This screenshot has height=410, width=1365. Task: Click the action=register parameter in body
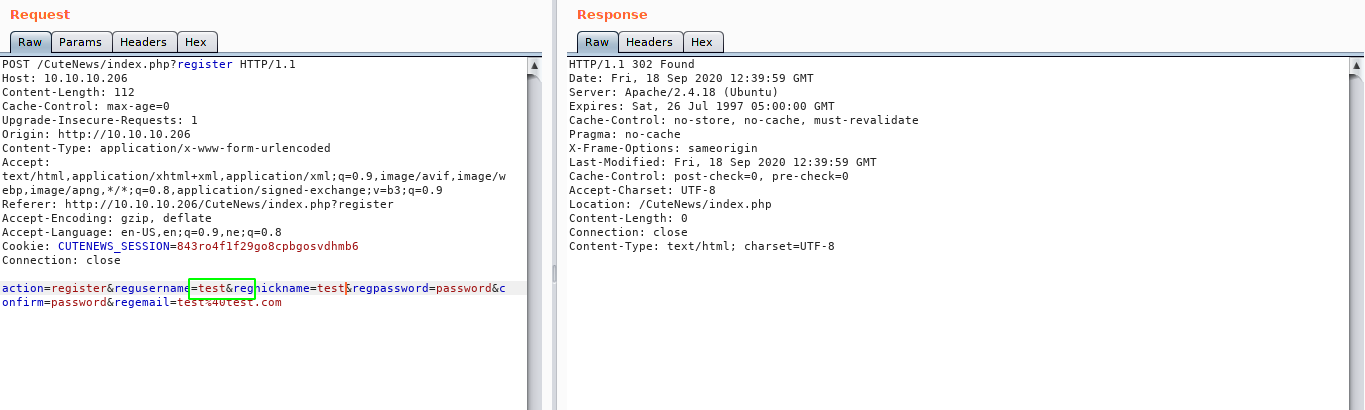(54, 288)
